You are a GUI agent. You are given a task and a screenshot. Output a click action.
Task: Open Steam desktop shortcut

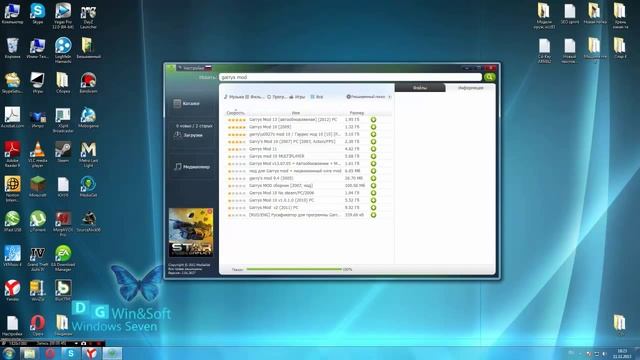pos(63,152)
